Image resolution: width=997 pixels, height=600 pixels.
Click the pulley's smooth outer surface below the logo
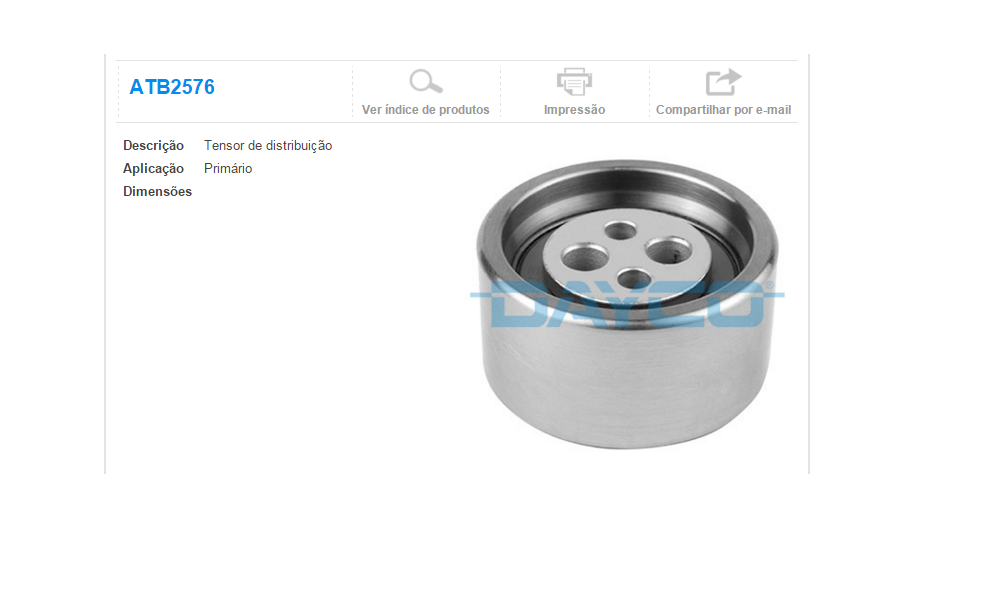click(626, 381)
